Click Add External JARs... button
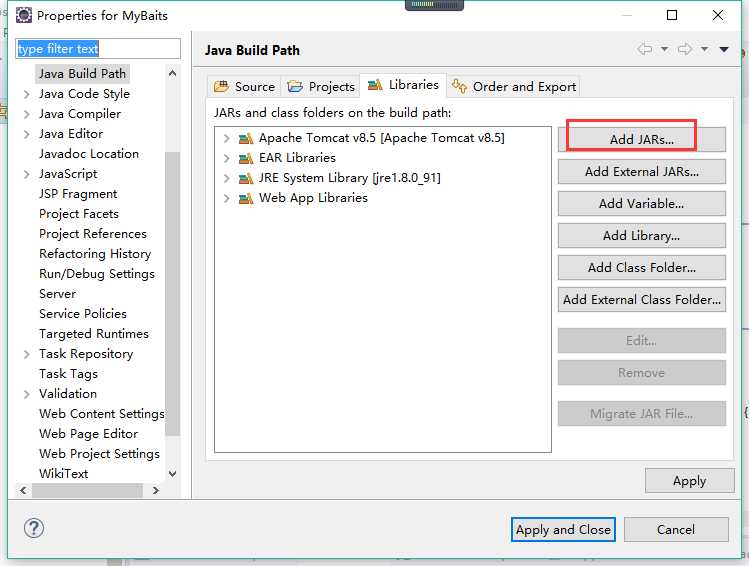This screenshot has width=749, height=566. pyautogui.click(x=642, y=171)
